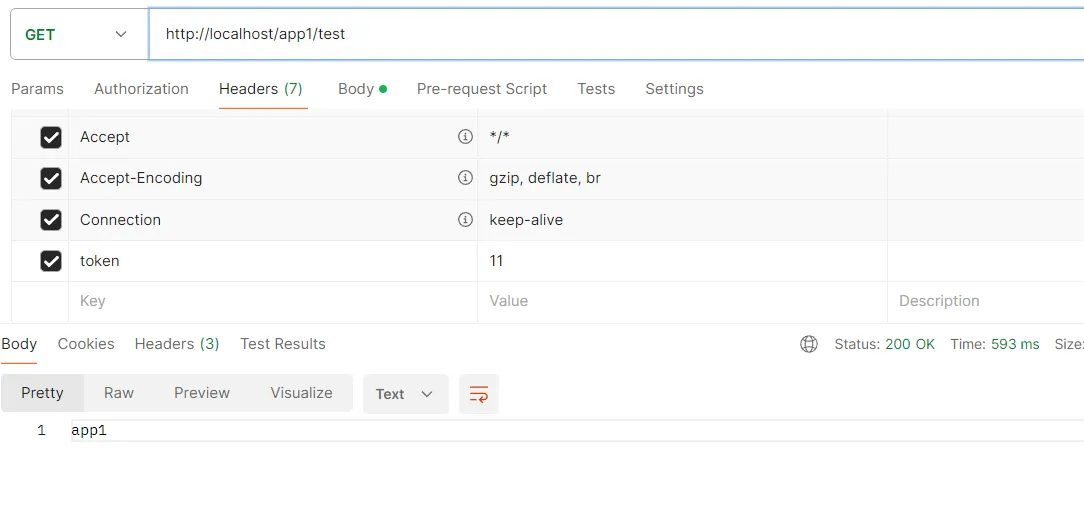
Task: Toggle the Connection header checkbox
Action: 51,220
